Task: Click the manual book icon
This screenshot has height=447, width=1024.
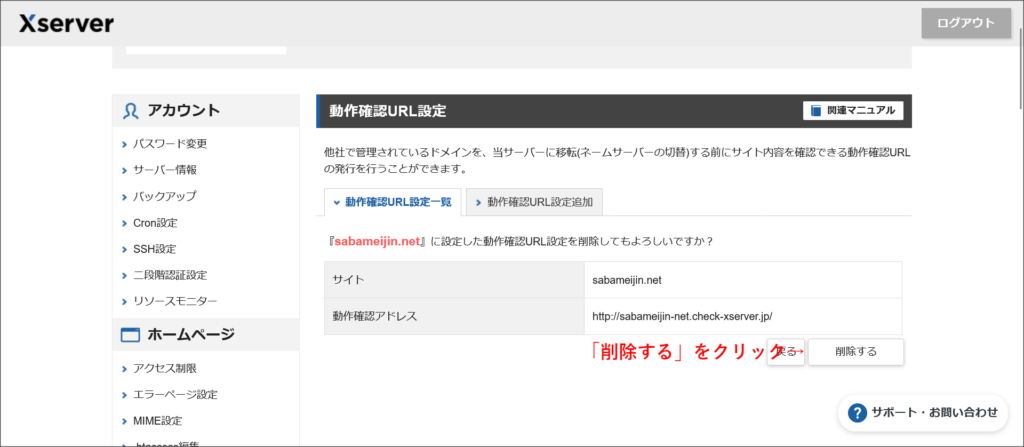Action: [816, 111]
